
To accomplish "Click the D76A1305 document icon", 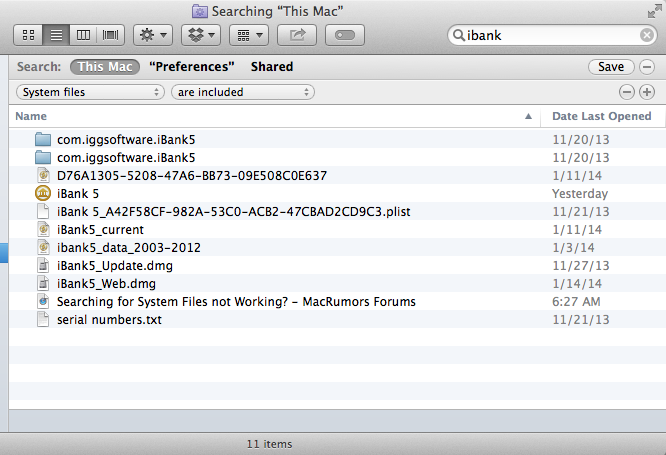I will point(43,175).
